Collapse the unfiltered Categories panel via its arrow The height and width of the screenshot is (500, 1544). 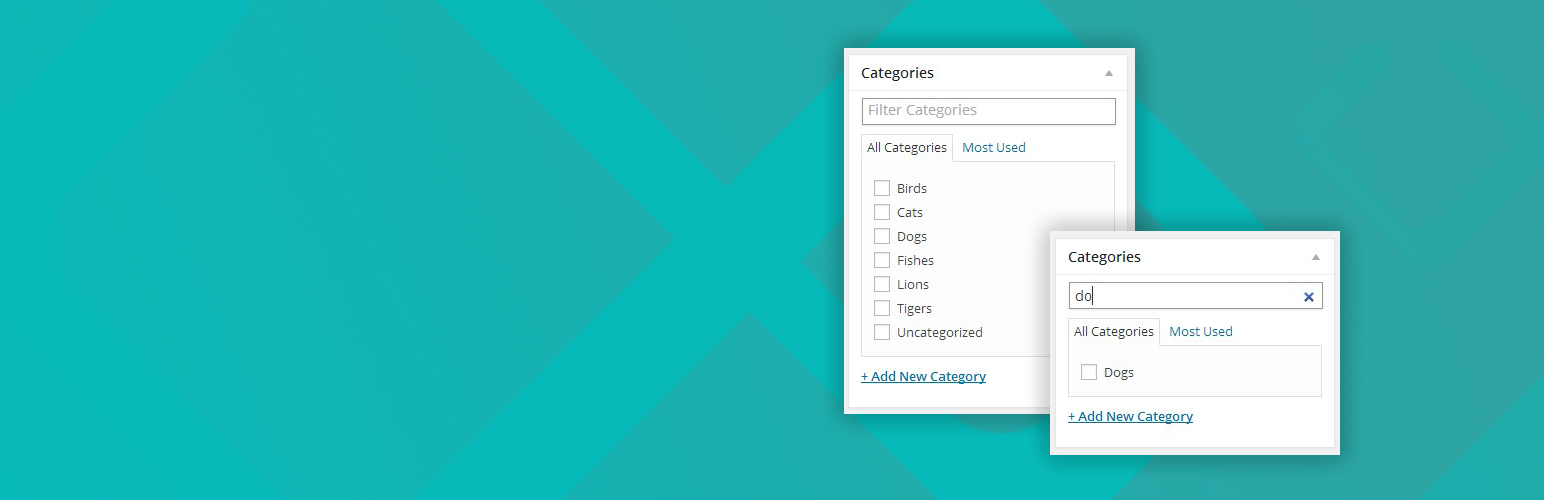pyautogui.click(x=1108, y=73)
